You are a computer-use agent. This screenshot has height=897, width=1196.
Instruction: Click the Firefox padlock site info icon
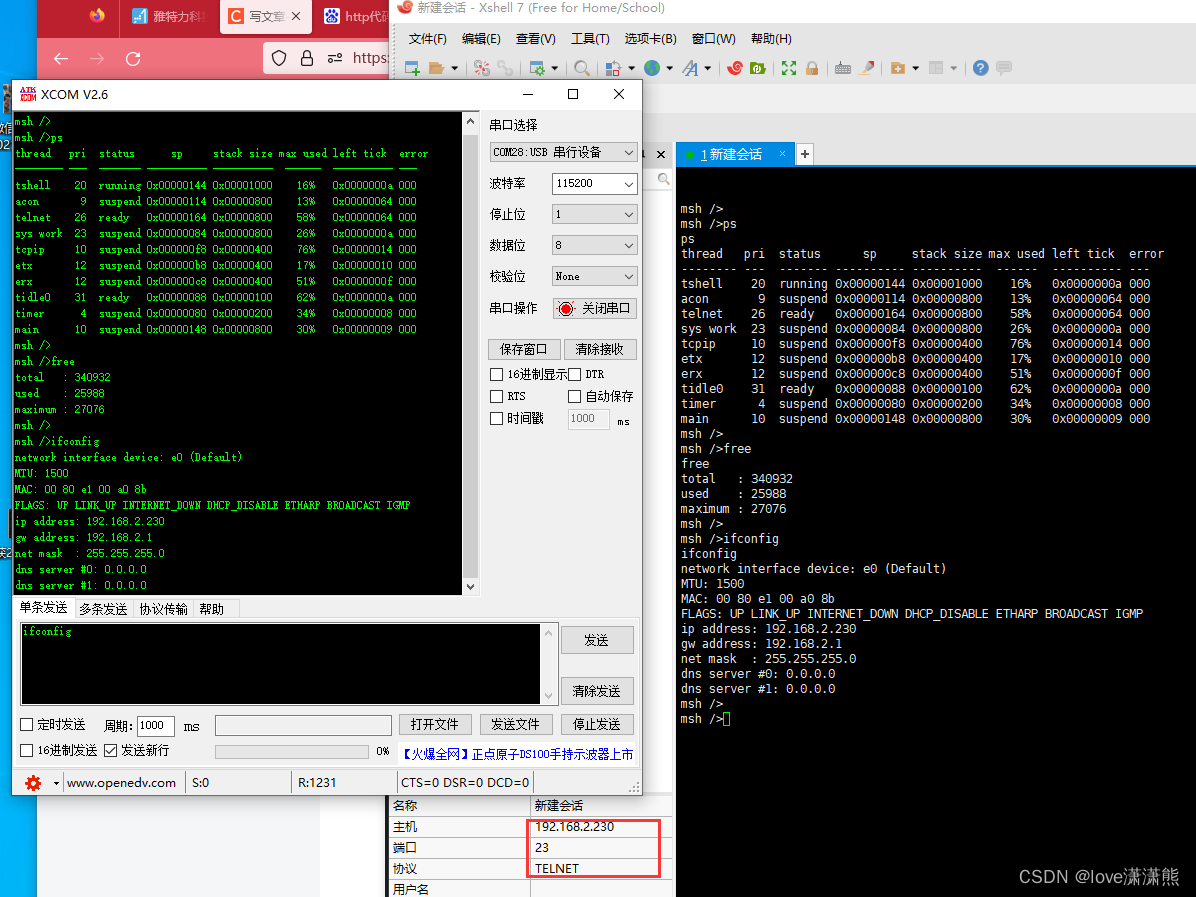point(307,59)
